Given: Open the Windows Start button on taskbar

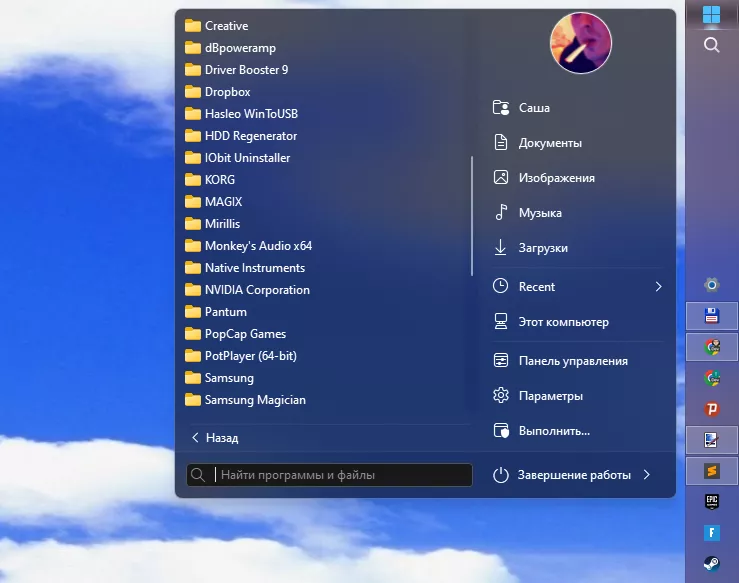Looking at the screenshot, I should 711,15.
